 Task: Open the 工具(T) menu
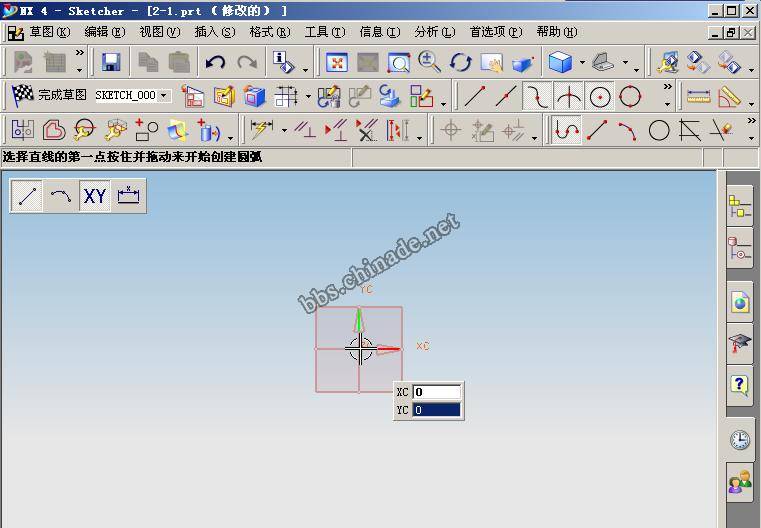[x=325, y=32]
